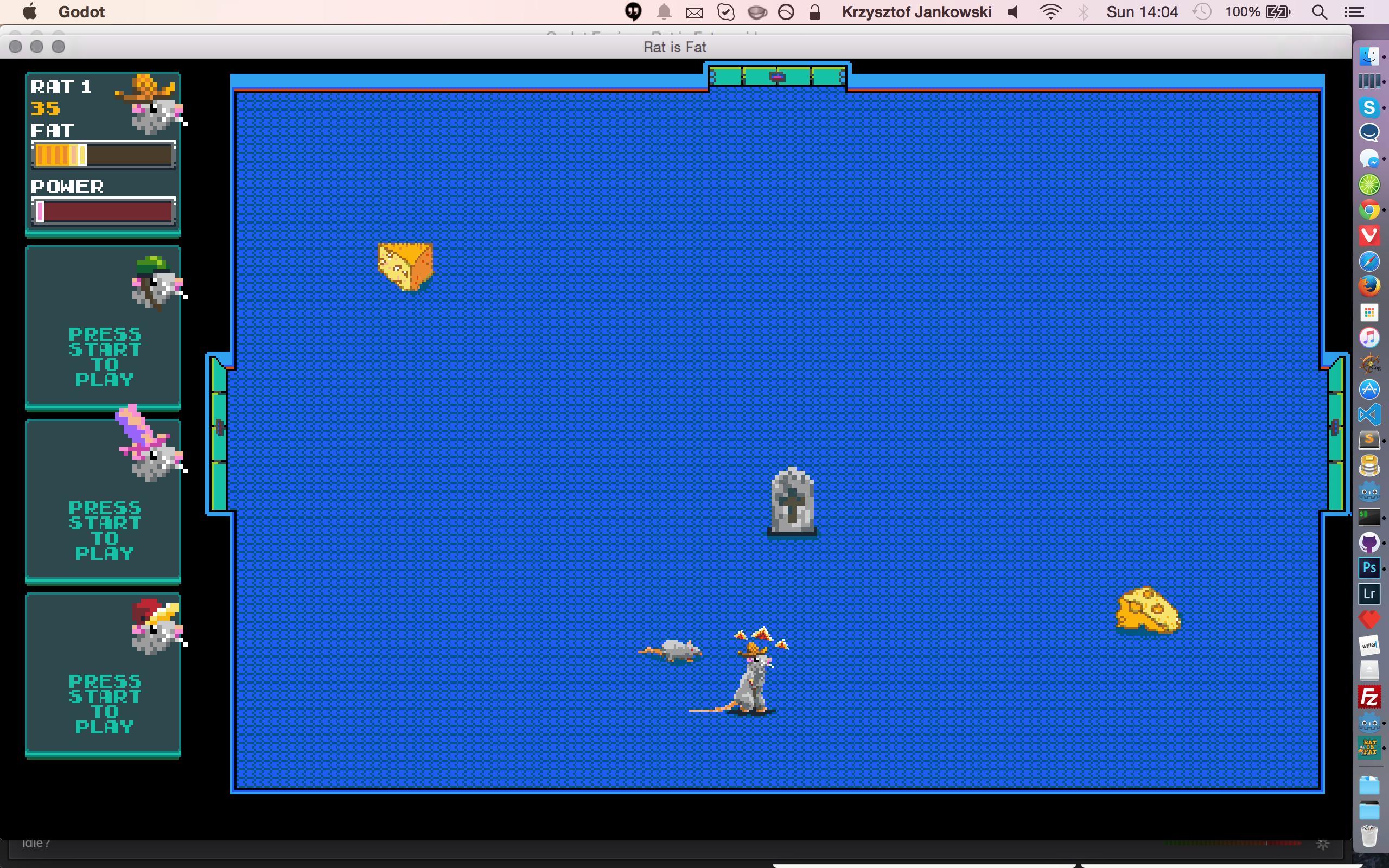Viewport: 1389px width, 868px height.
Task: Click the red POWER meter bar
Action: (x=103, y=211)
